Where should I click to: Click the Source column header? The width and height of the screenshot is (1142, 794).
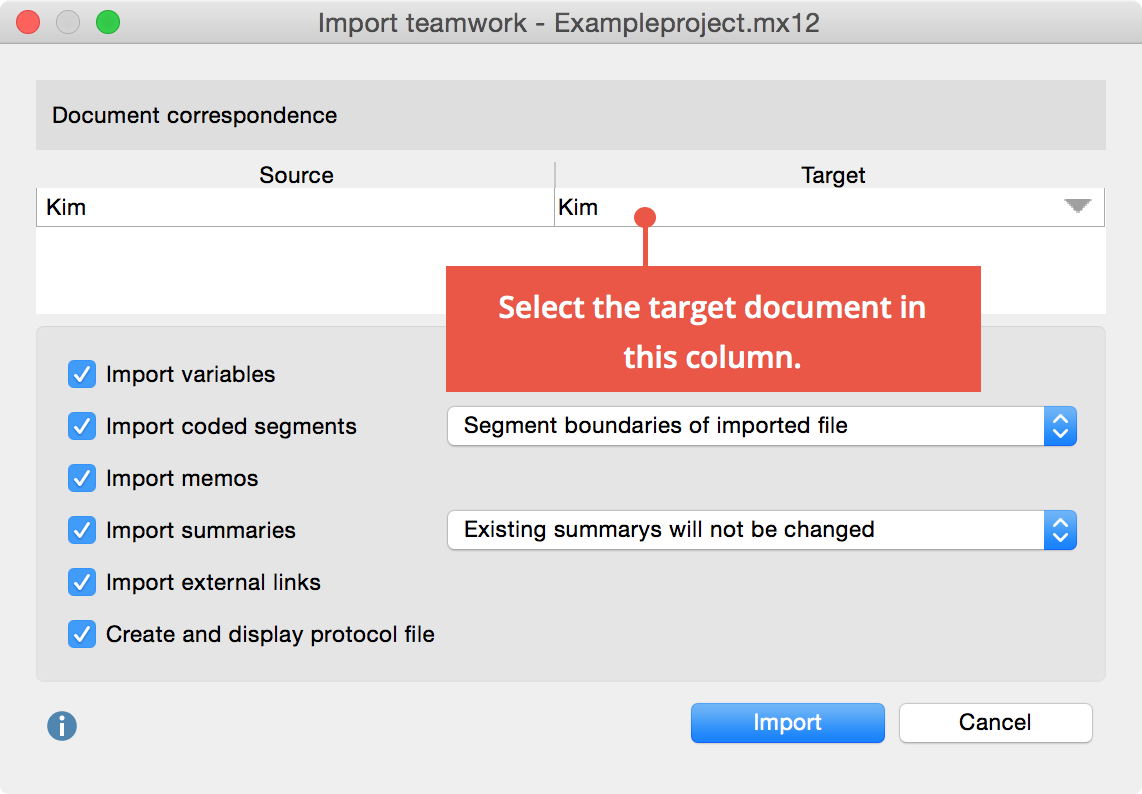click(x=296, y=175)
